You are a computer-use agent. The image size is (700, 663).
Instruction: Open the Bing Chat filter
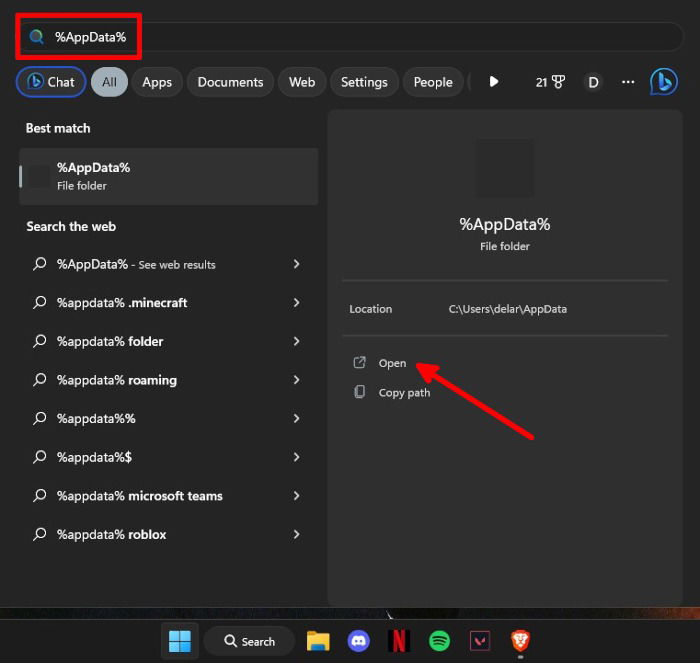click(x=51, y=82)
